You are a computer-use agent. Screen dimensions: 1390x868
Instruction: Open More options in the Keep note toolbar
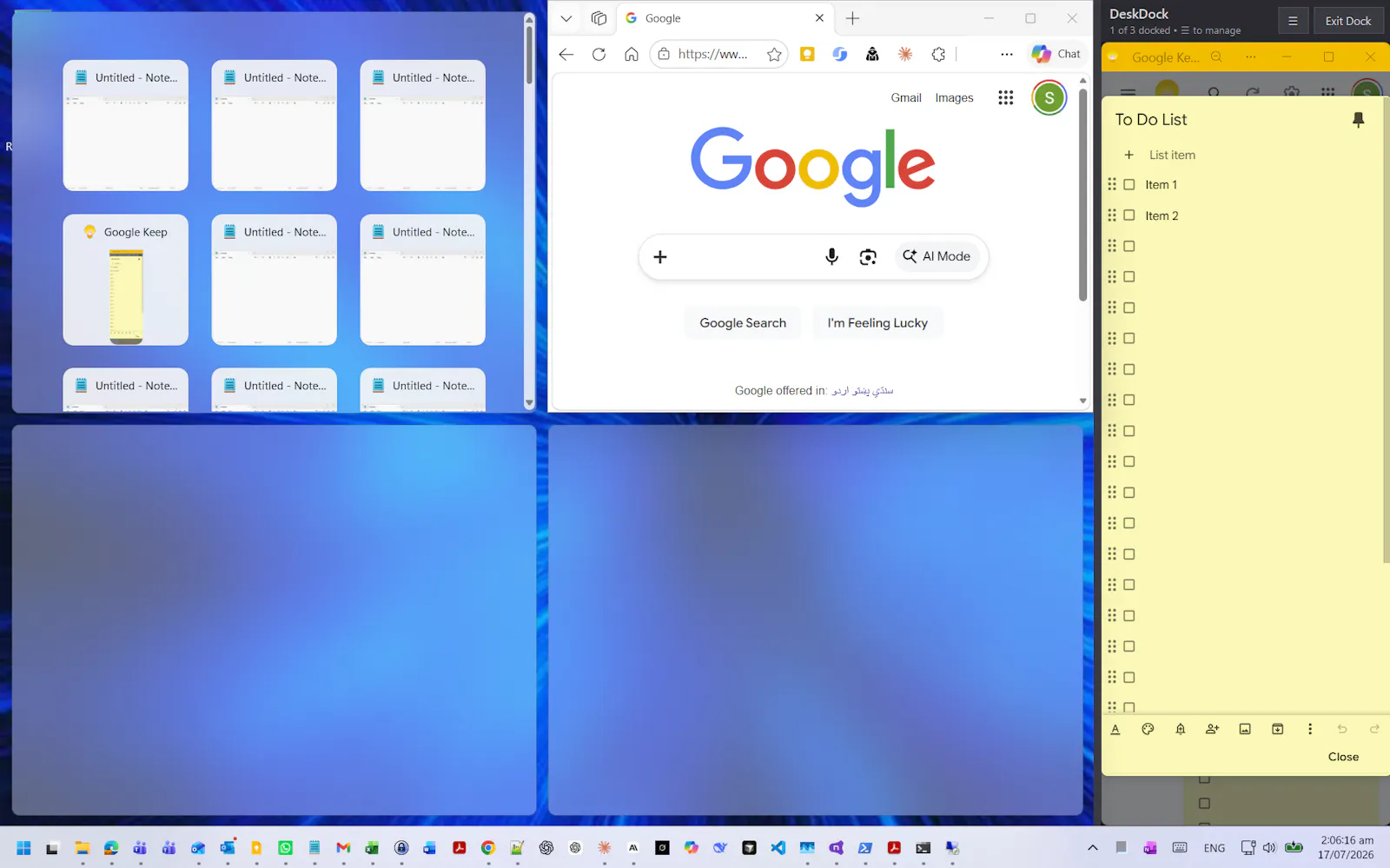coord(1310,729)
